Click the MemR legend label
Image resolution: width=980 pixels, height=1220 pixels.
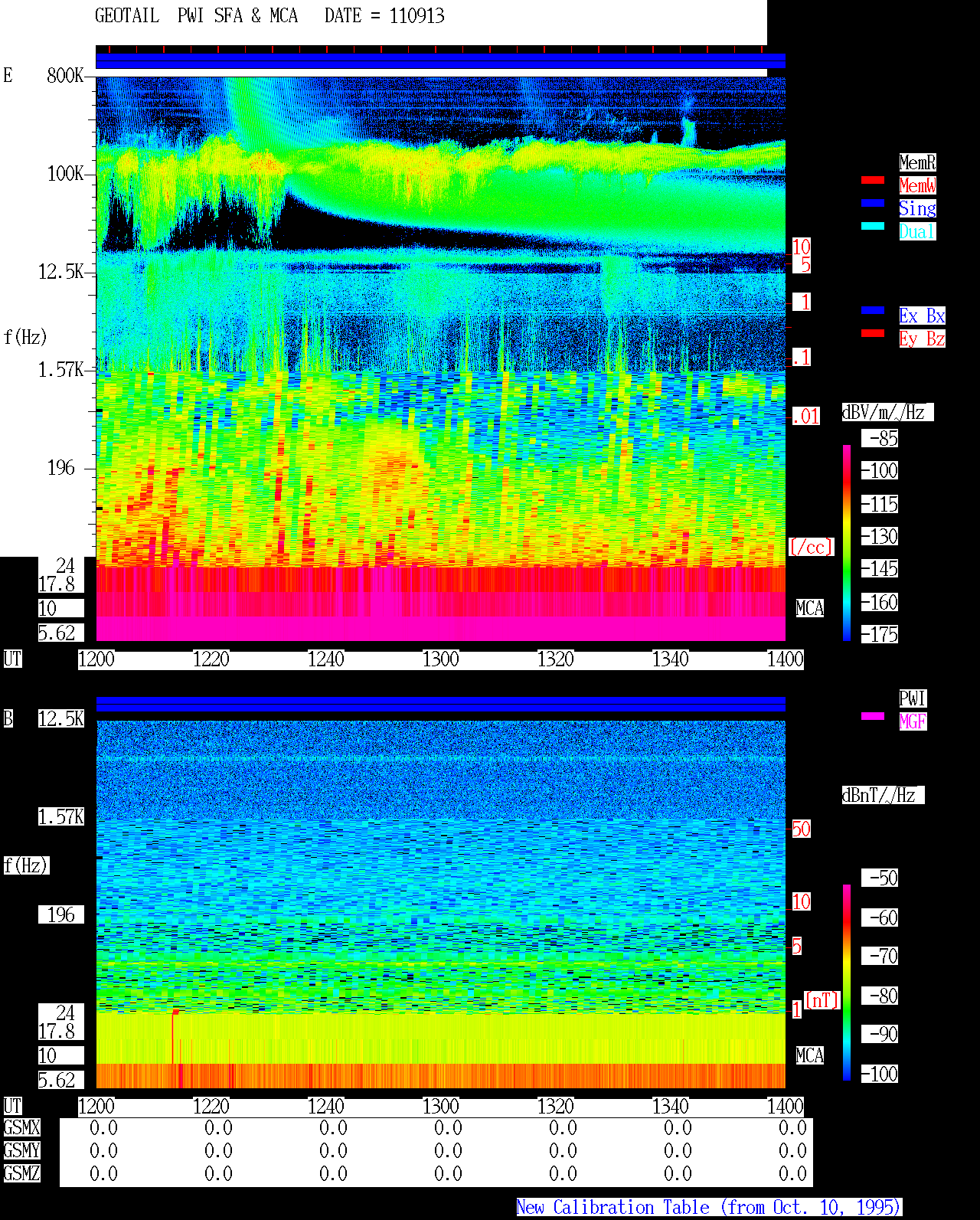pyautogui.click(x=917, y=162)
